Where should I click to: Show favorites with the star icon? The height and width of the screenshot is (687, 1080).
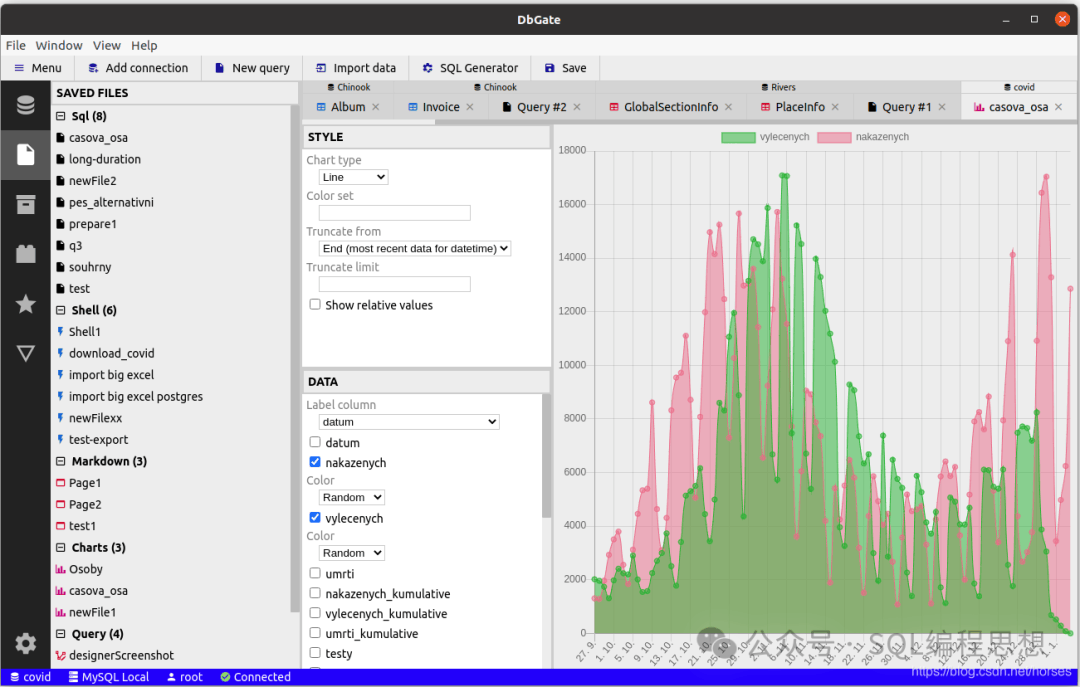click(x=25, y=304)
